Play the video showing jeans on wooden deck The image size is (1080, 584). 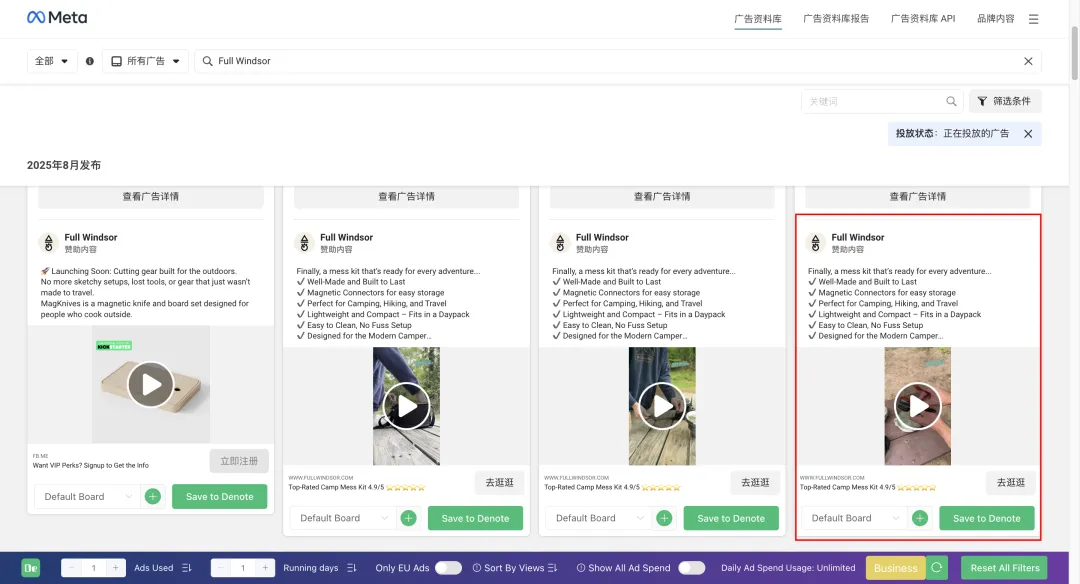[406, 406]
